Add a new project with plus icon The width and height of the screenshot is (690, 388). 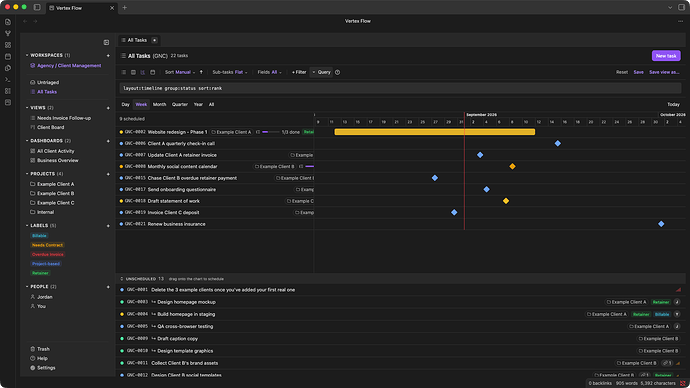tap(108, 174)
